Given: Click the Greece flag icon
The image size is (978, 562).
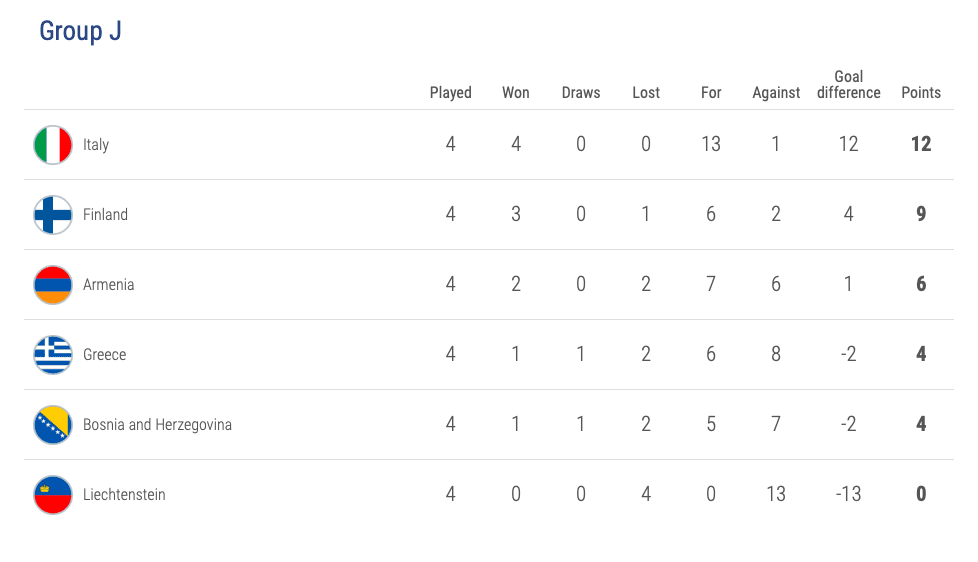Looking at the screenshot, I should coord(53,355).
